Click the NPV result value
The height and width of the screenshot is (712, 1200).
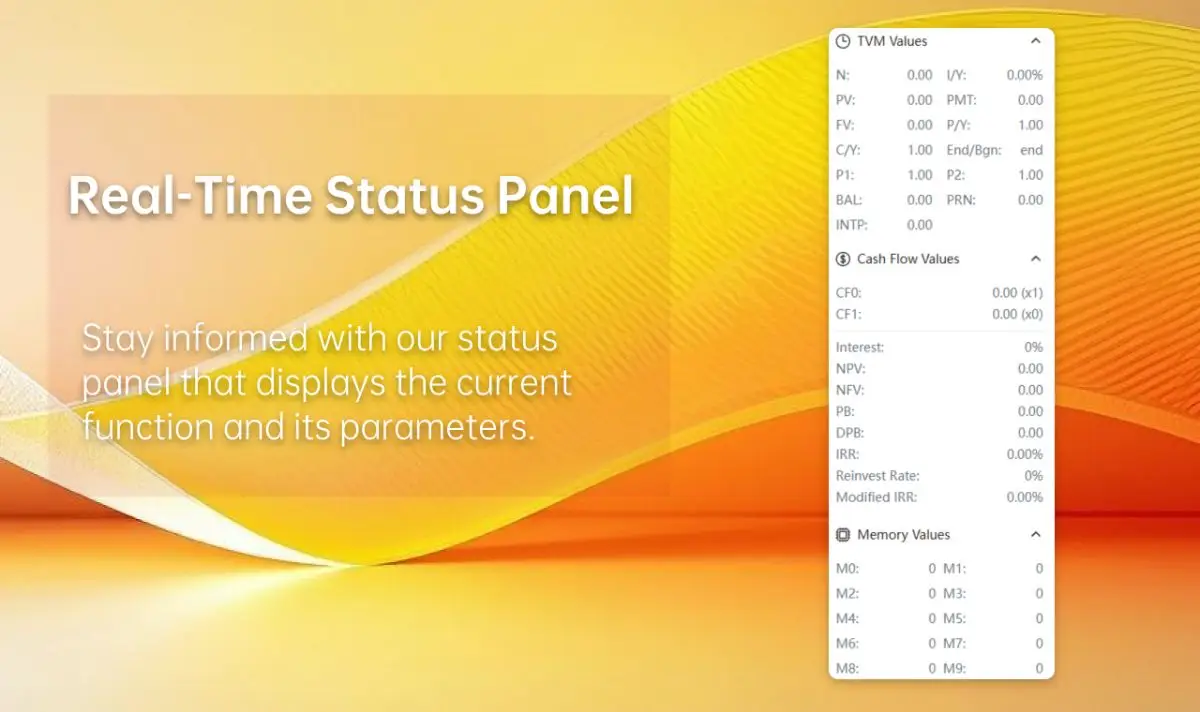(x=1030, y=369)
